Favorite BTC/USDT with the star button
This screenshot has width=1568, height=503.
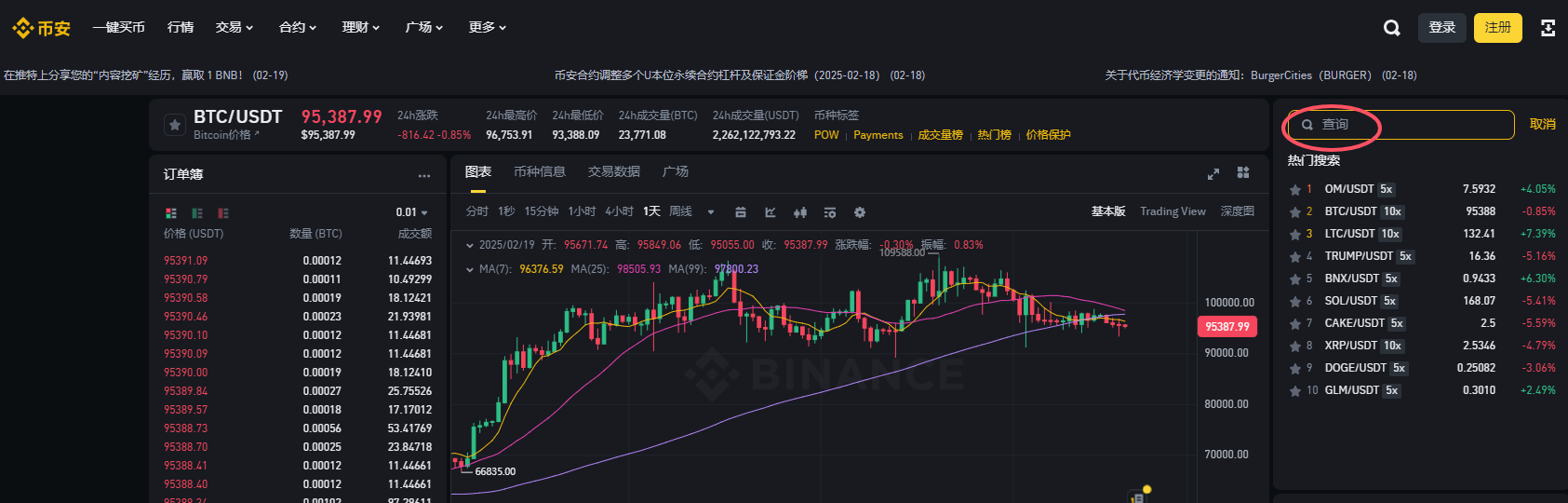click(174, 125)
